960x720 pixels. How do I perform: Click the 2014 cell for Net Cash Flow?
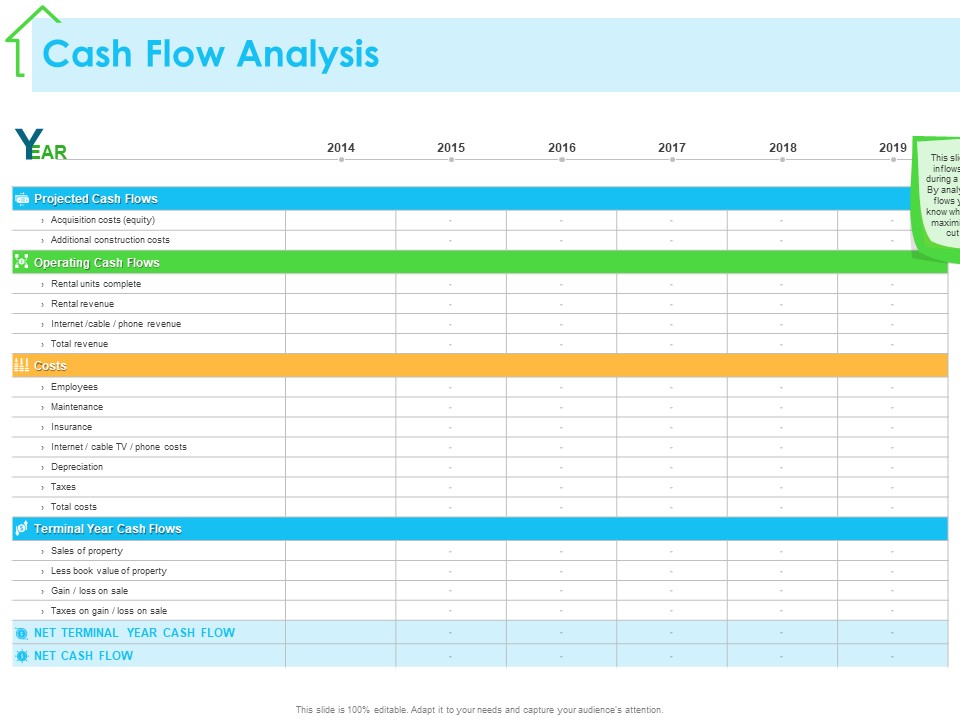[x=340, y=656]
